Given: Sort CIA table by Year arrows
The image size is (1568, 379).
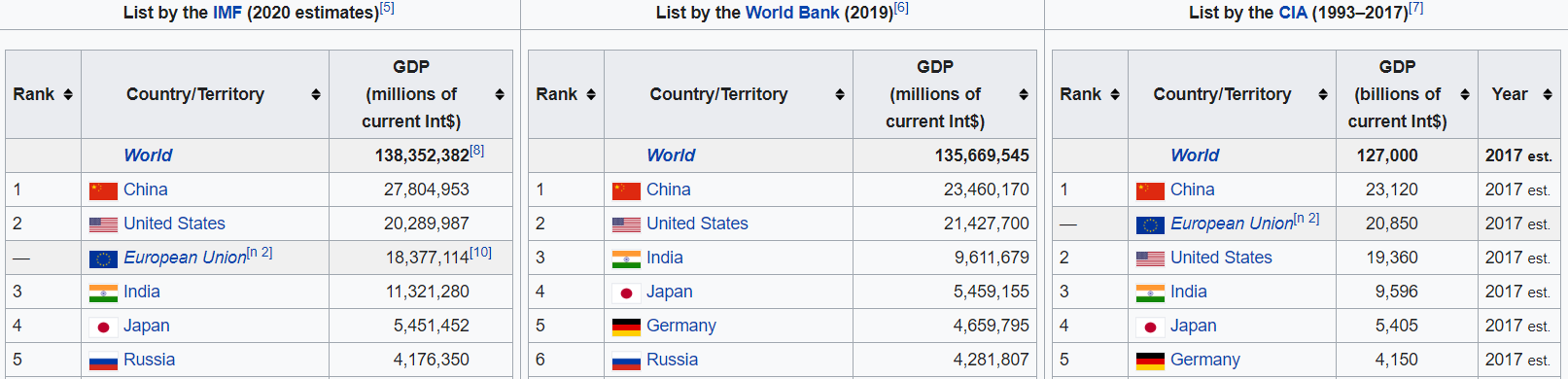Looking at the screenshot, I should [x=1548, y=94].
